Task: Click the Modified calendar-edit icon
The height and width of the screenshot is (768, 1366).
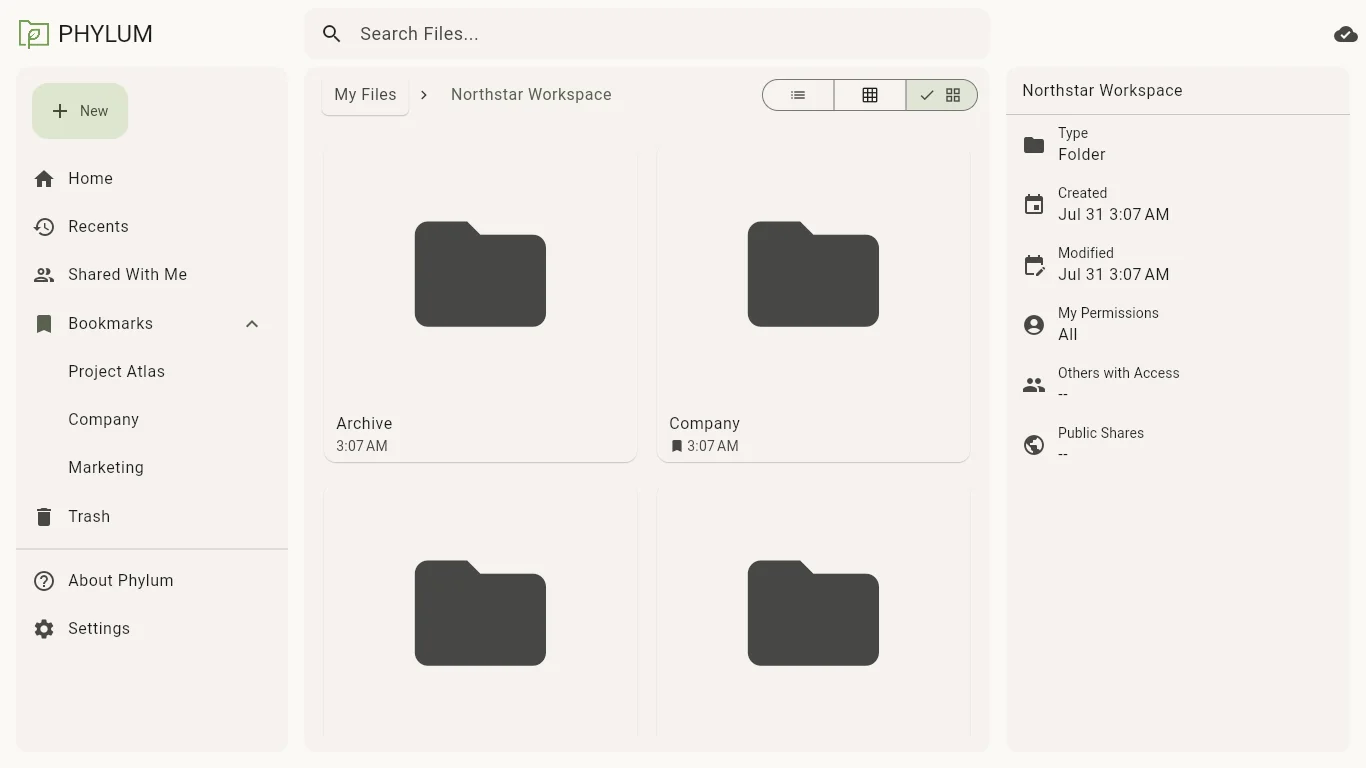Action: click(1035, 265)
